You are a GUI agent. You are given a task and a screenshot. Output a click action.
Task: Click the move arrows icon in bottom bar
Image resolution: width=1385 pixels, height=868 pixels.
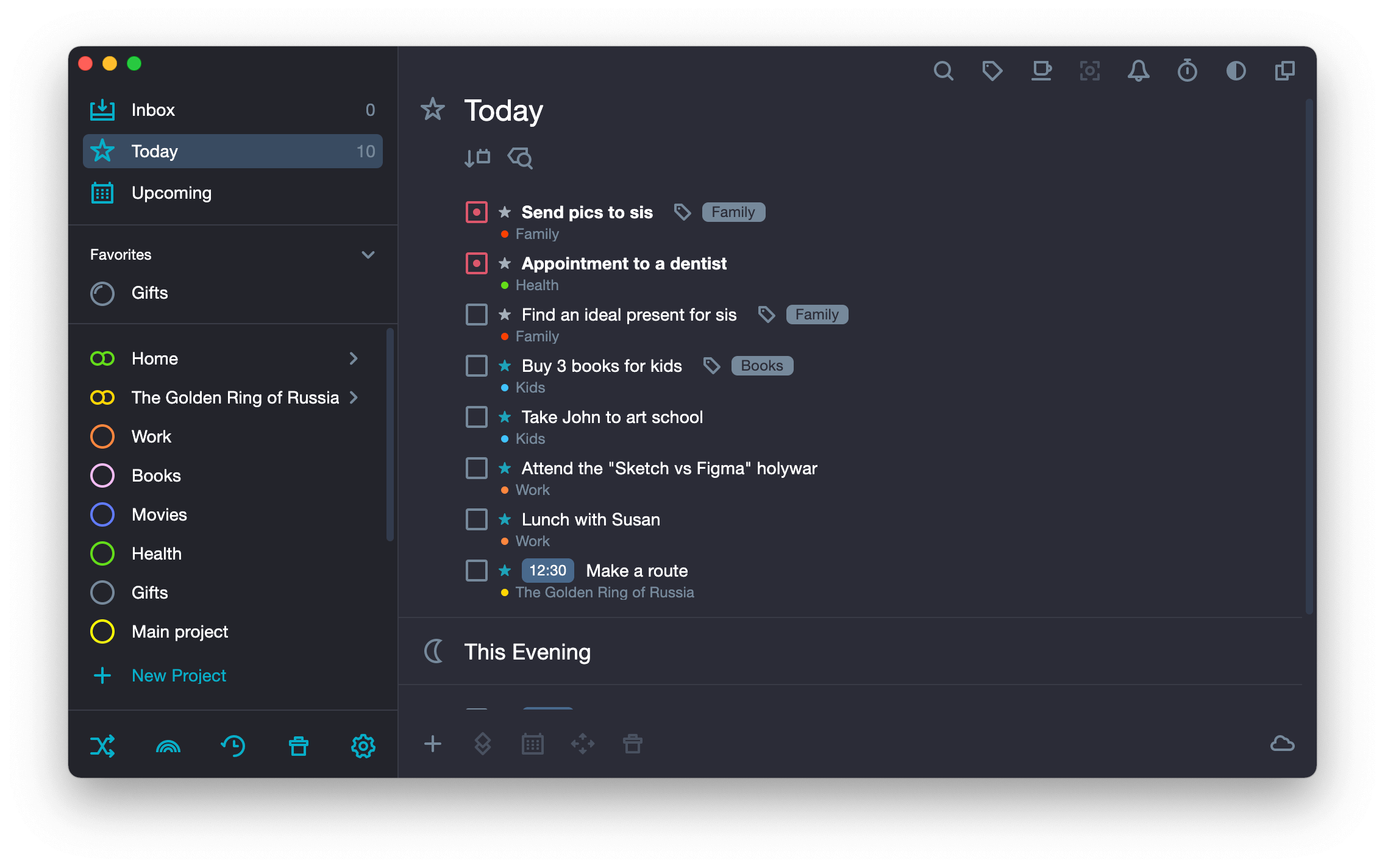[x=583, y=744]
